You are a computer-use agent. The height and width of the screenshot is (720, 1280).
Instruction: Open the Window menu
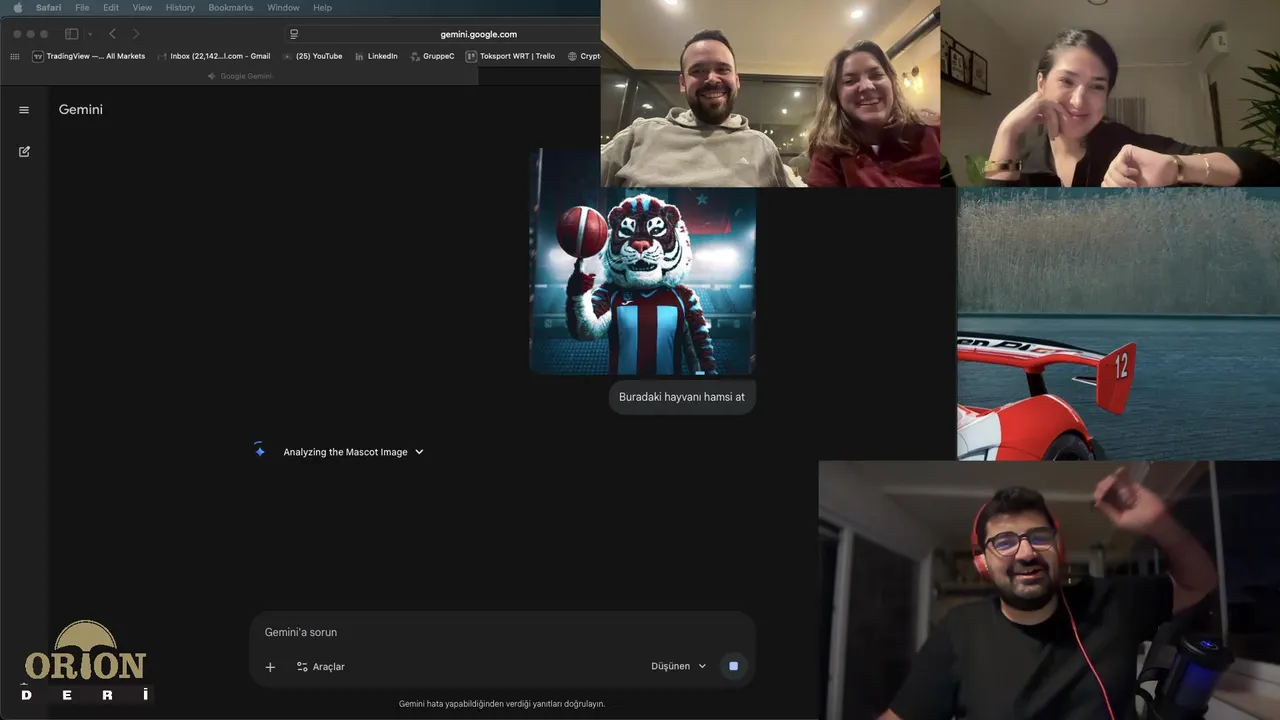click(283, 8)
